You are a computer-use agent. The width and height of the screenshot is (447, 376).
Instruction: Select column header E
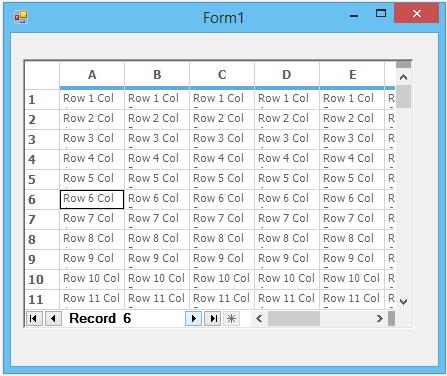pos(352,75)
